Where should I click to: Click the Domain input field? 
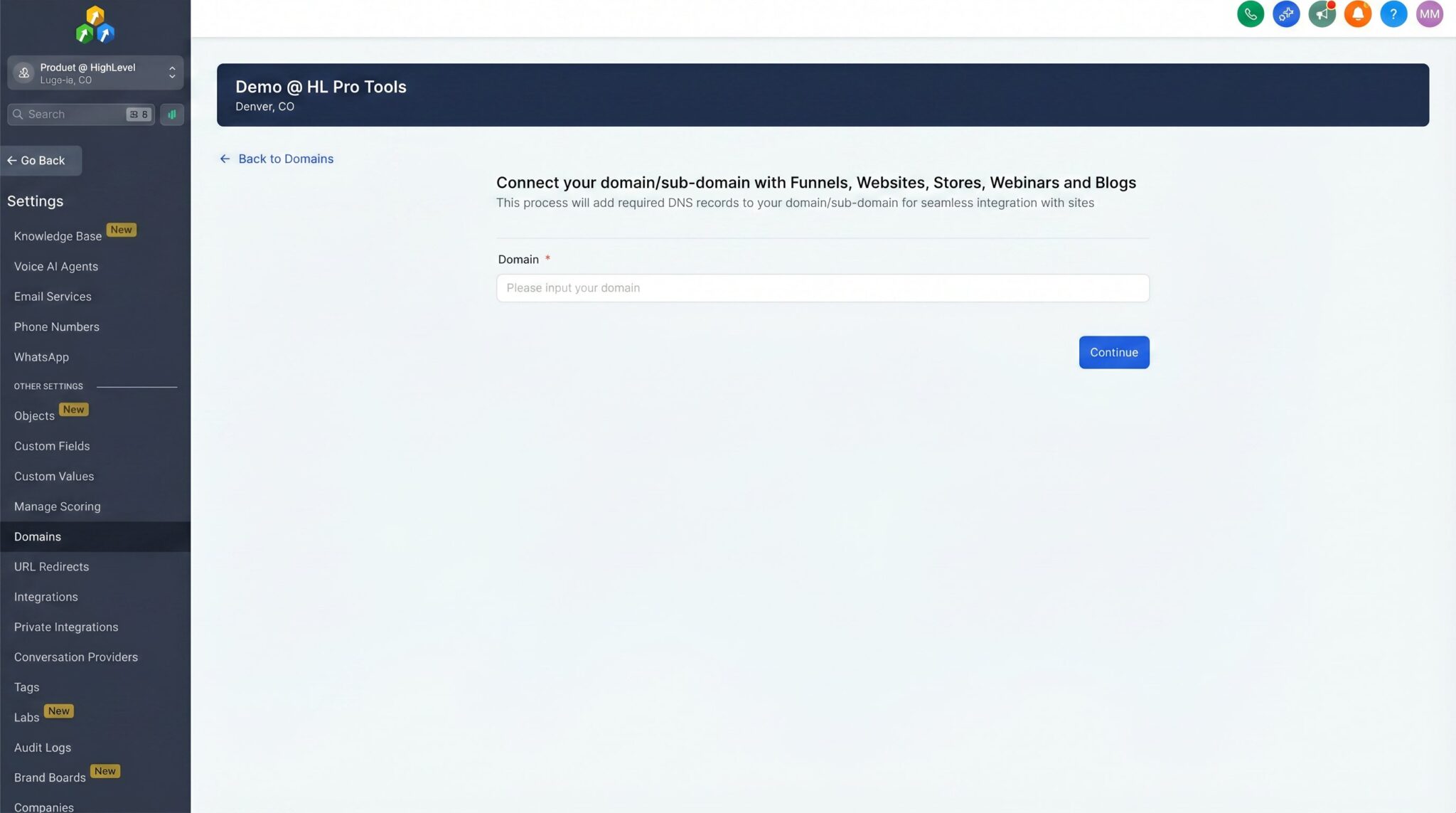click(823, 288)
